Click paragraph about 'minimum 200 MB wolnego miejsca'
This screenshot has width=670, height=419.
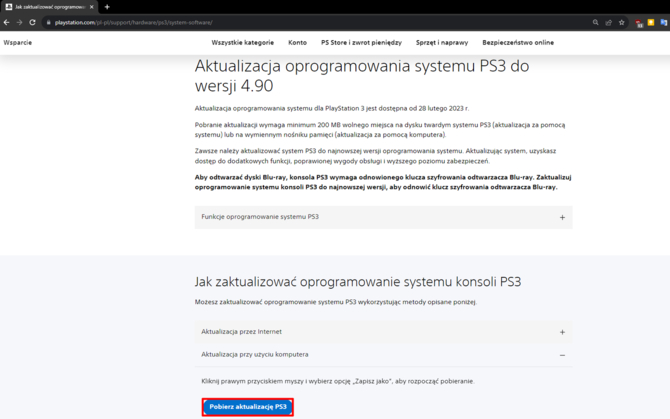tap(380, 130)
